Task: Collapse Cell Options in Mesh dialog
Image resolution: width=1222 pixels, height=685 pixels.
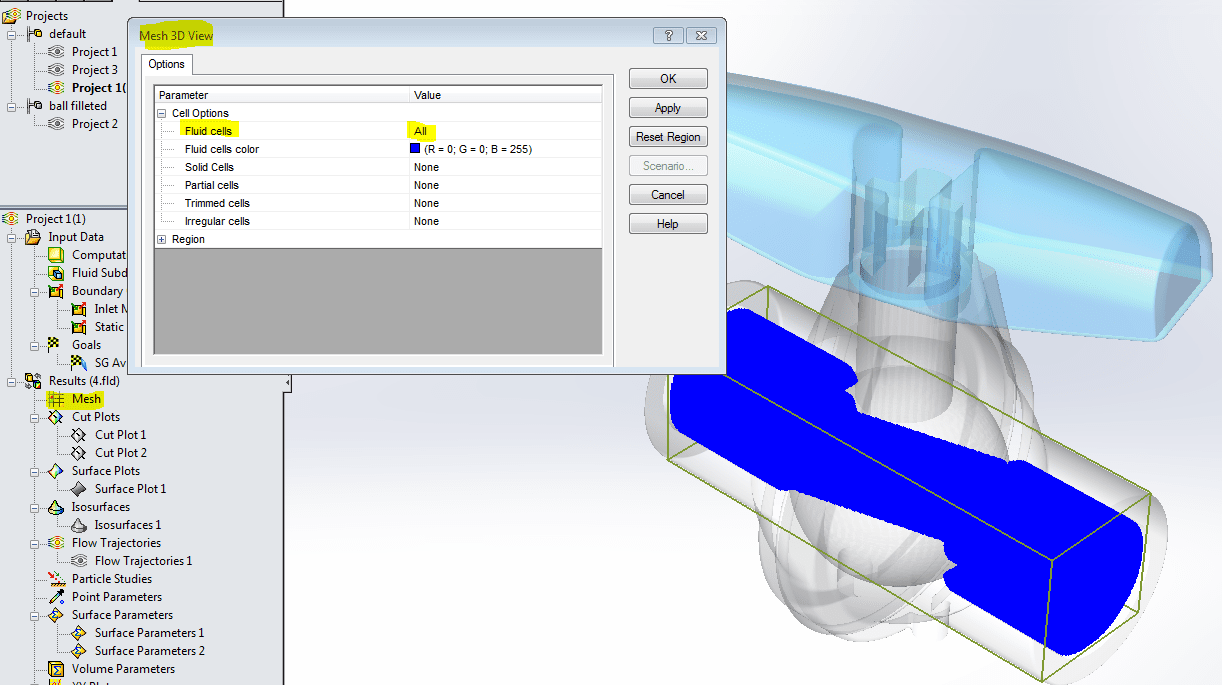Action: [162, 113]
